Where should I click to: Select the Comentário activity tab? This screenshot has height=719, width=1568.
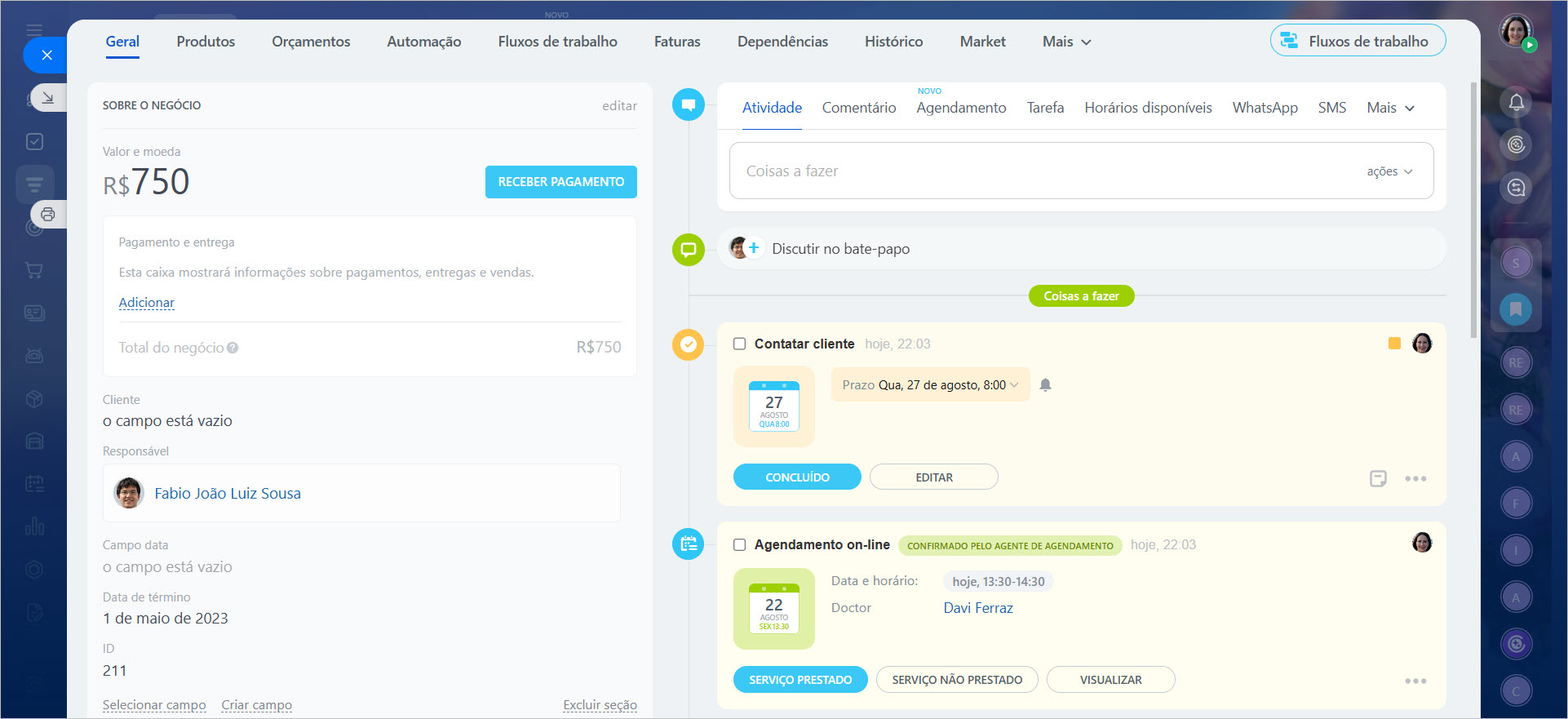tap(858, 108)
